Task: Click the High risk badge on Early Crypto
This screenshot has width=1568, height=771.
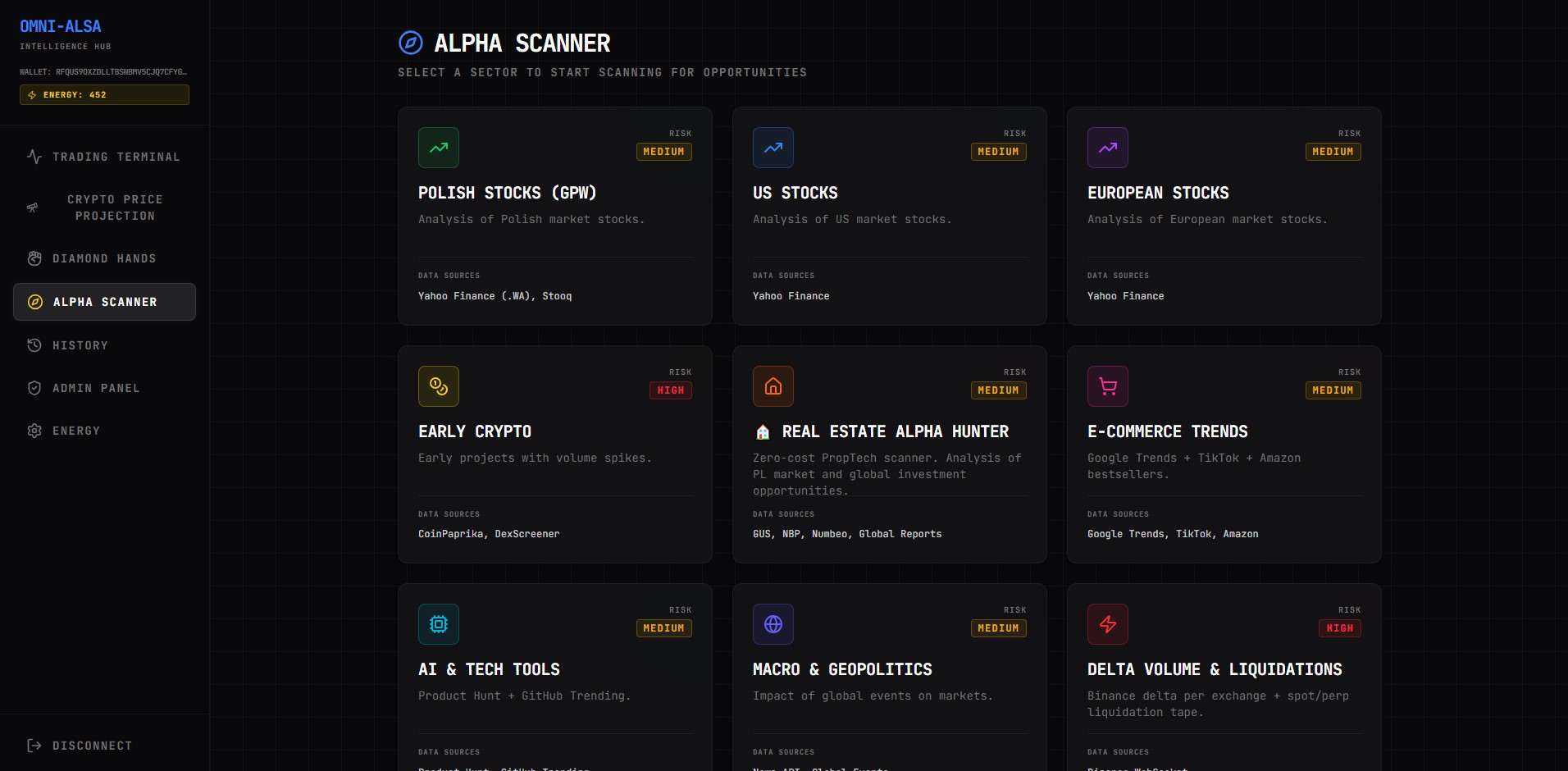Action: 671,390
